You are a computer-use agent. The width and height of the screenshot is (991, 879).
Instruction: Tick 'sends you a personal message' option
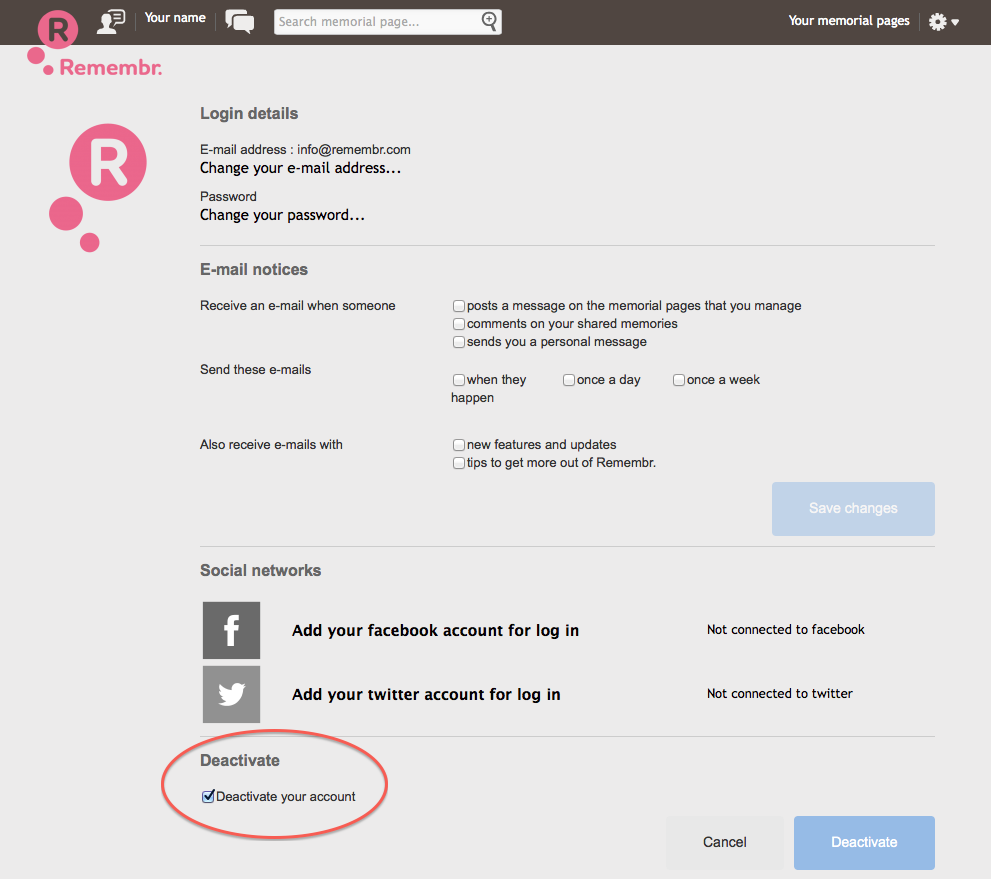459,342
